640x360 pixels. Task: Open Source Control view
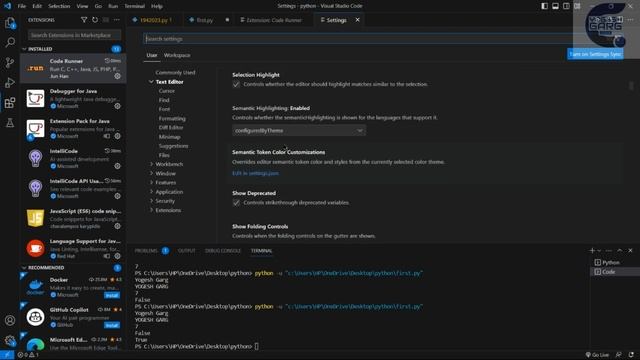click(10, 62)
